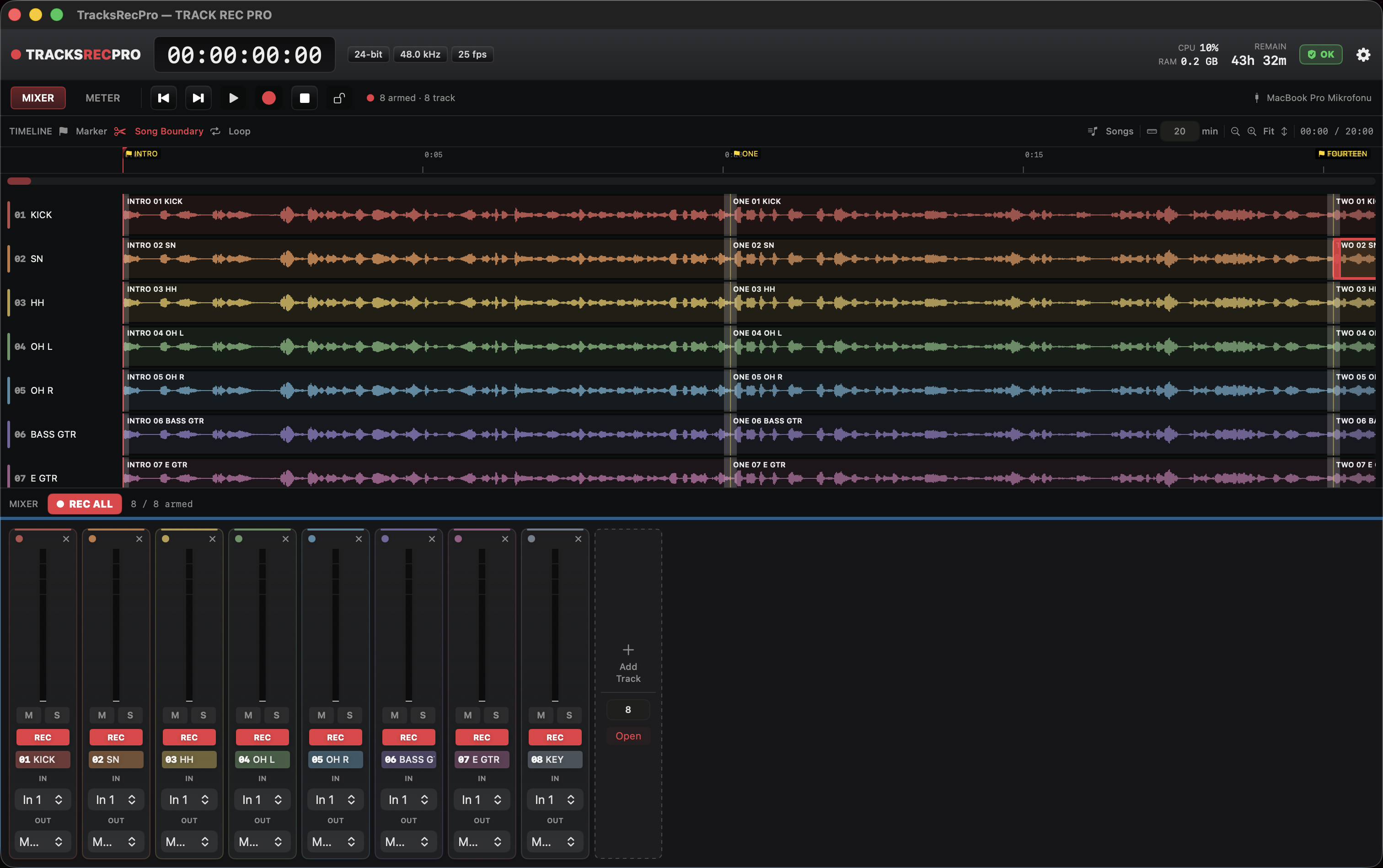The width and height of the screenshot is (1383, 868).
Task: Click the 48.0 kHz sample rate badge
Action: click(x=420, y=54)
